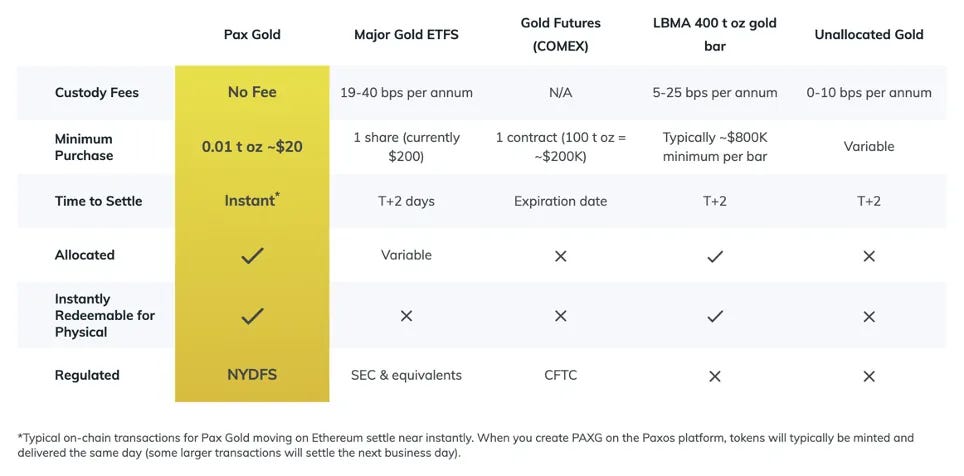Click the Pax Gold Instantly Redeemable checkmark
Viewport: 964px width, 476px height.
252,316
